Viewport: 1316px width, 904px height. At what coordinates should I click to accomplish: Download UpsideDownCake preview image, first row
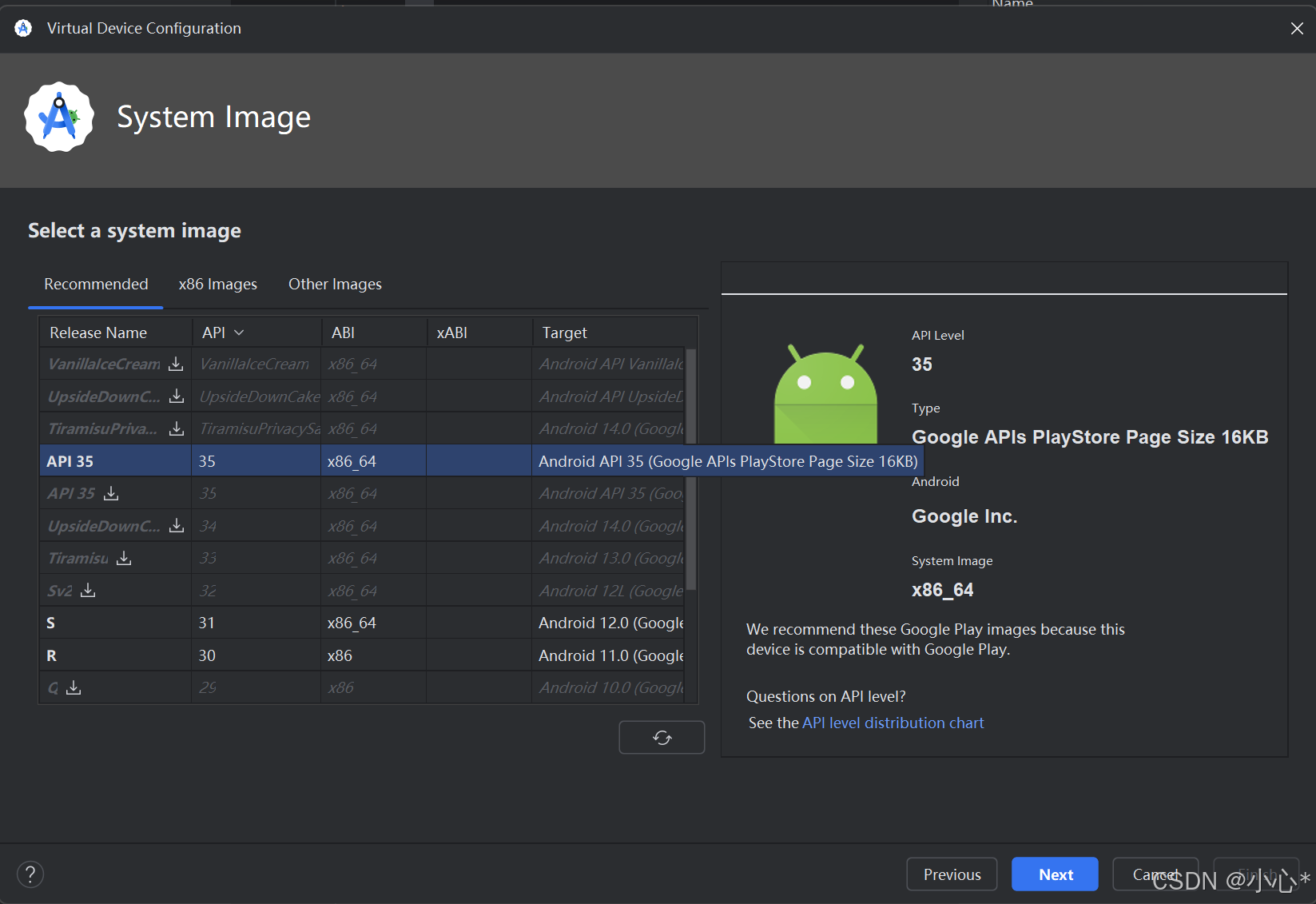(177, 396)
